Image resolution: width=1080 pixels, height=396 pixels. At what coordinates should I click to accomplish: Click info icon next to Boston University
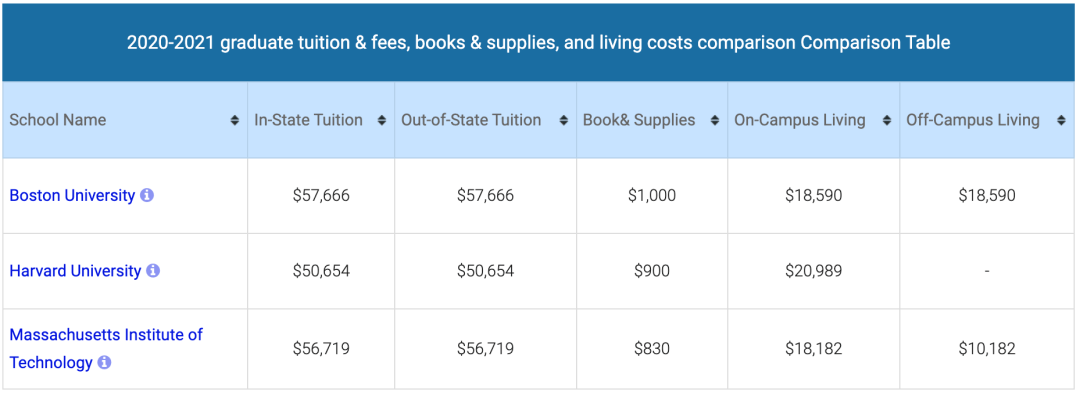tap(147, 196)
